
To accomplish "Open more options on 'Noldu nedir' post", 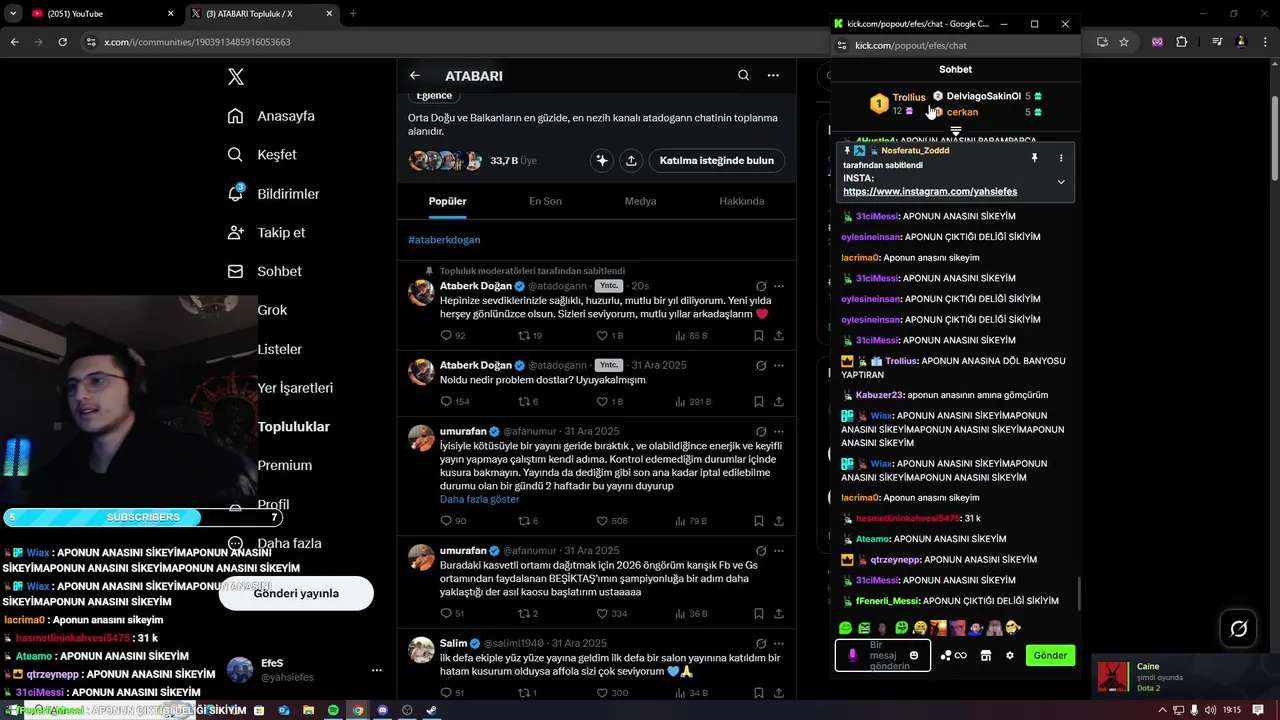I will 779,366.
